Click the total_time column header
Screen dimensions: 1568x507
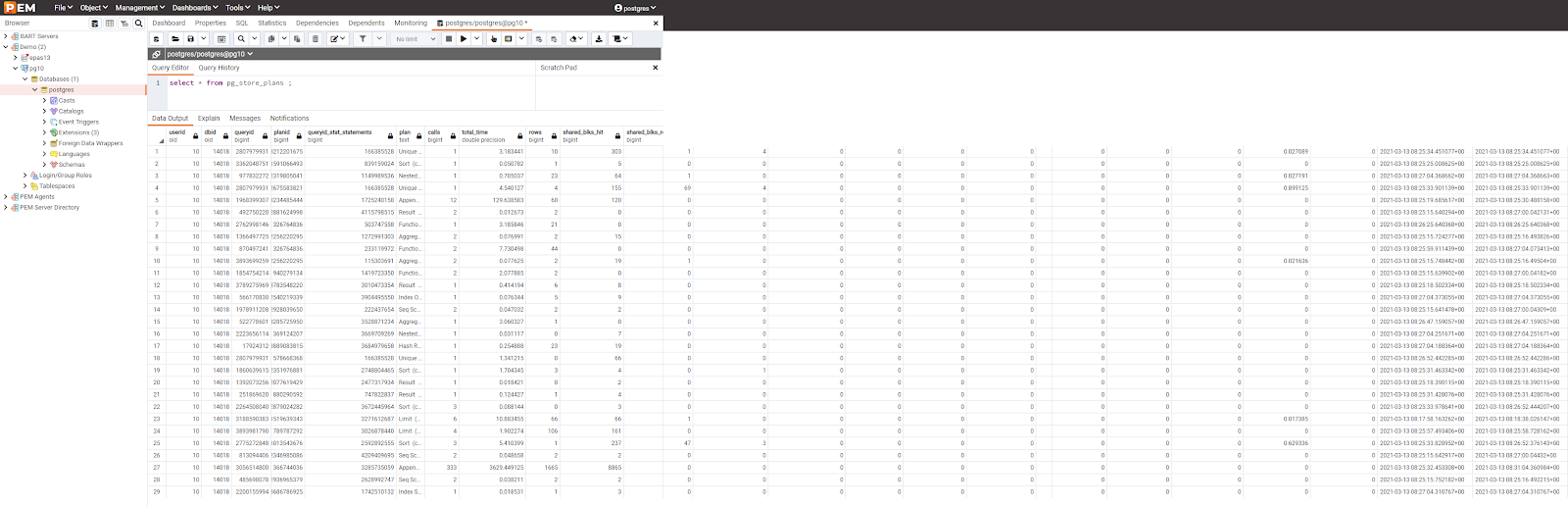(490, 135)
